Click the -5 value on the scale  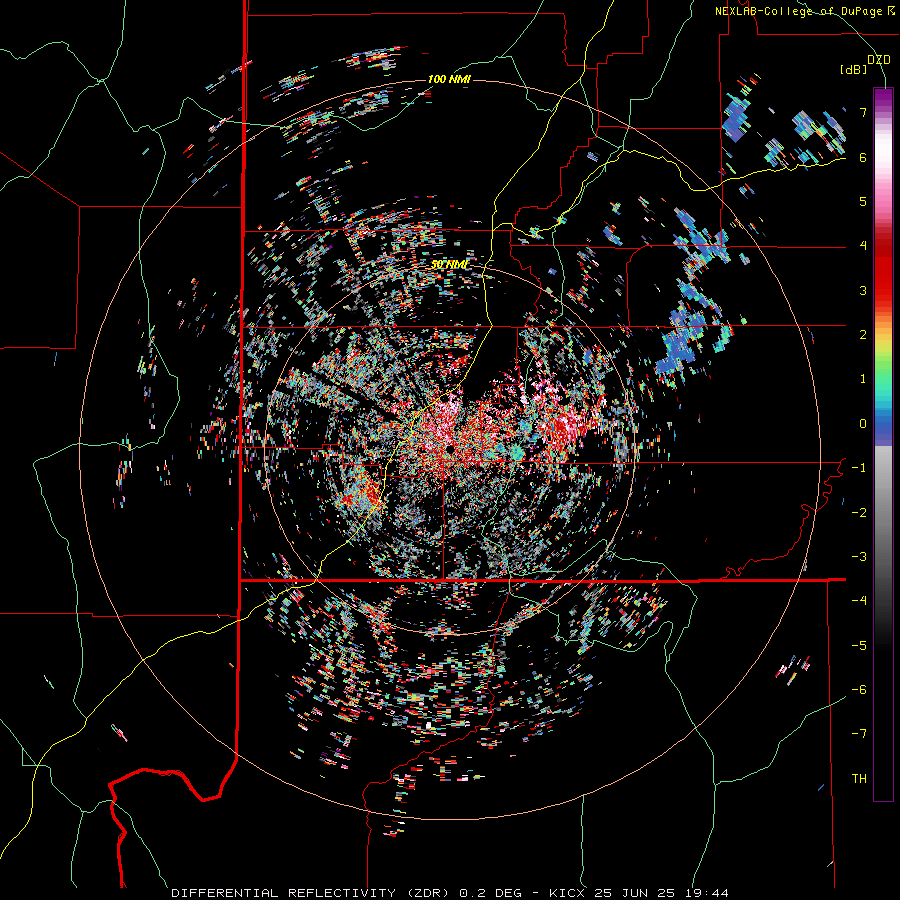tap(859, 646)
